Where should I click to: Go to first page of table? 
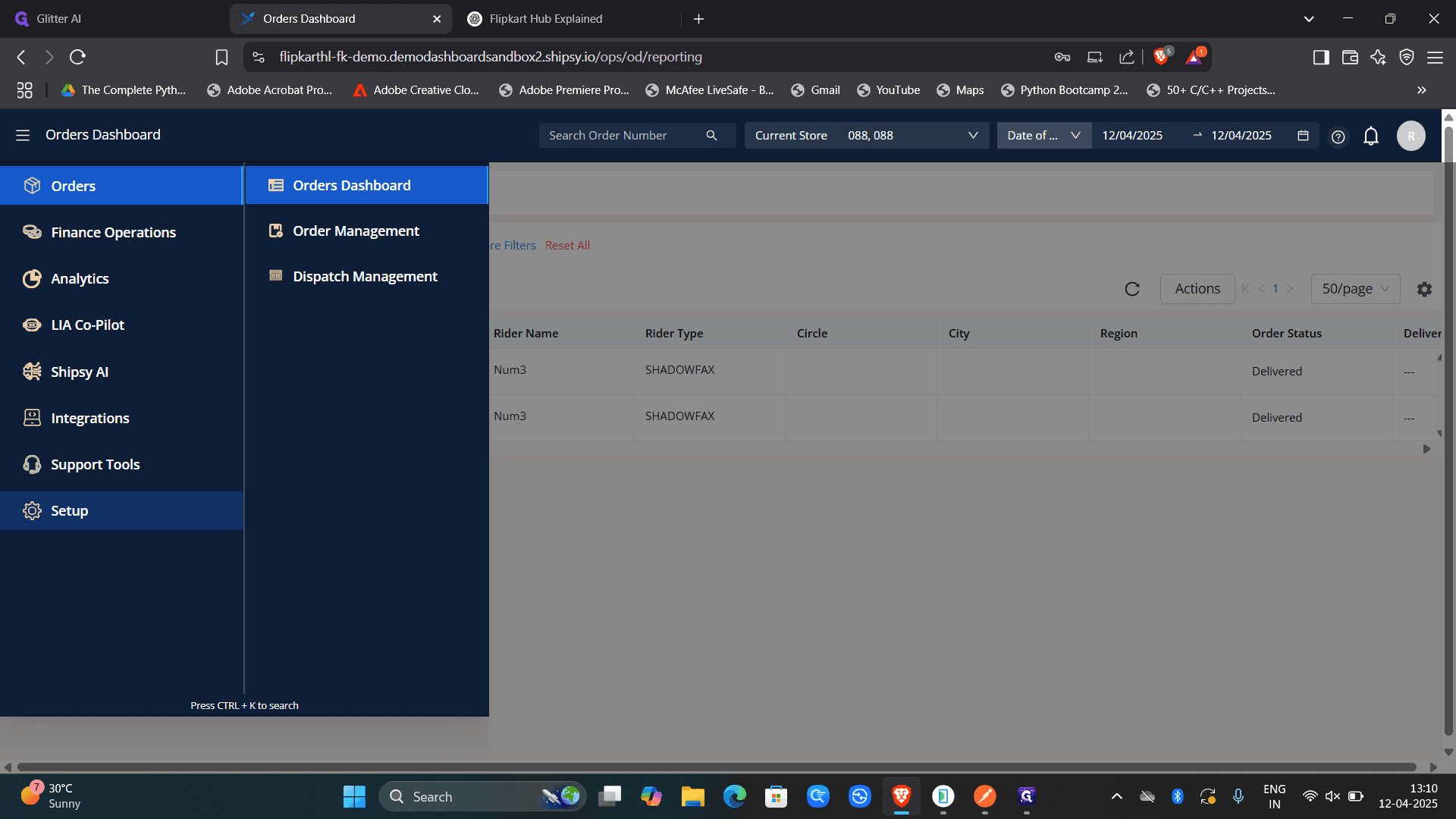click(1245, 288)
